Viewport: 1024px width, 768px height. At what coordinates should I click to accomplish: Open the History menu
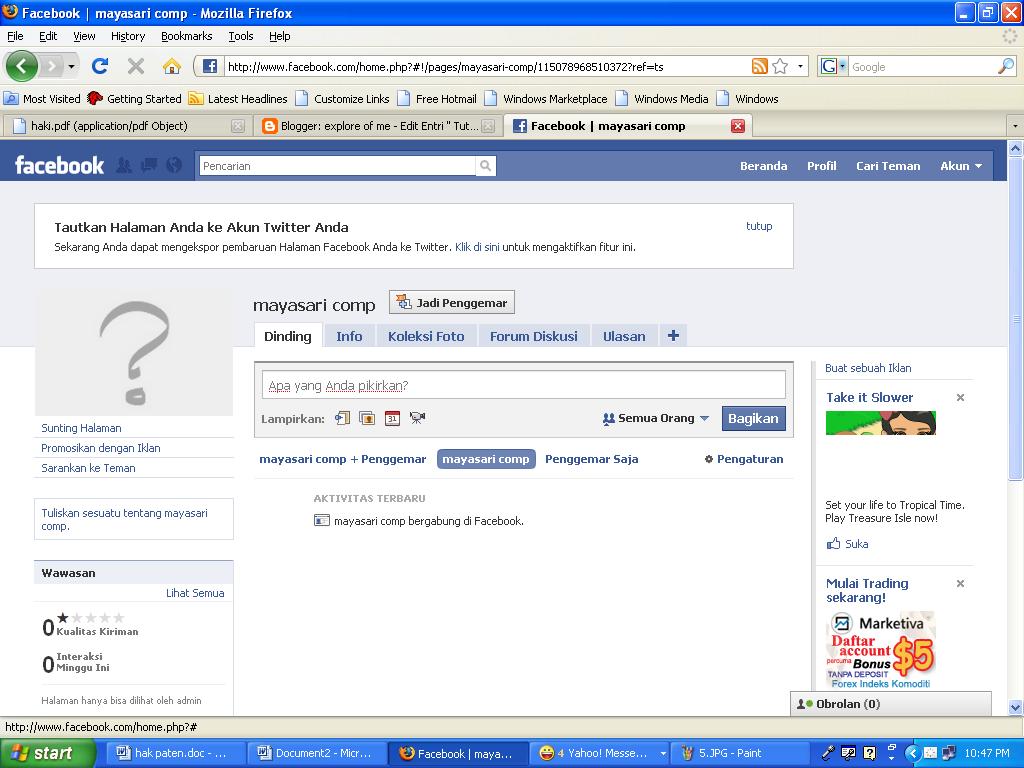click(127, 36)
